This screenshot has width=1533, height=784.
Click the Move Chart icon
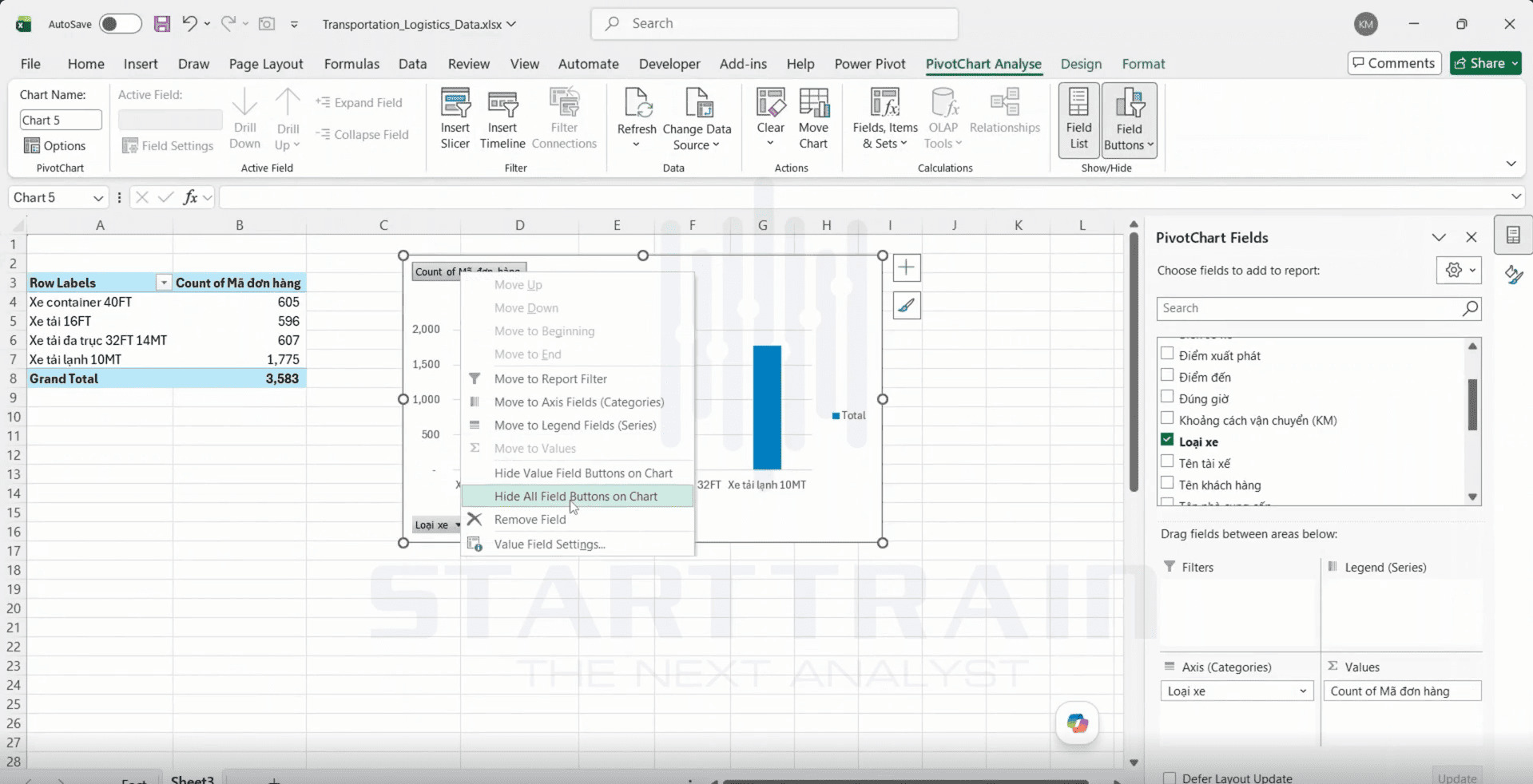pyautogui.click(x=813, y=104)
